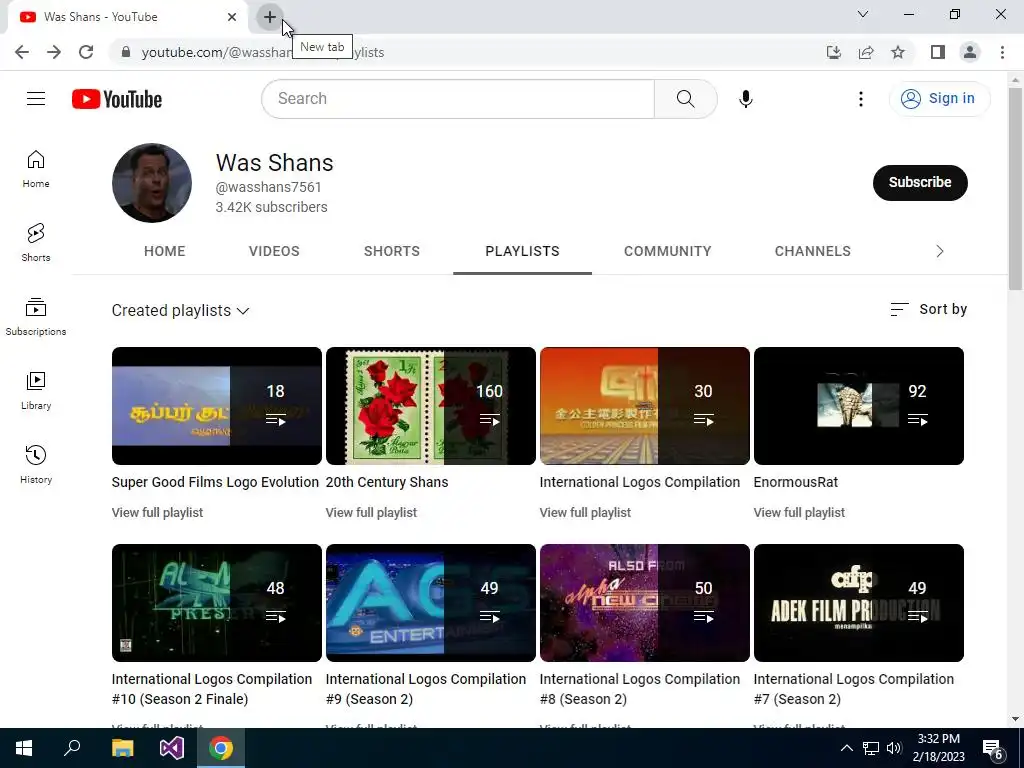This screenshot has height=768, width=1024.
Task: Open 20th Century Shans rose stamp thumbnail
Action: pyautogui.click(x=431, y=406)
